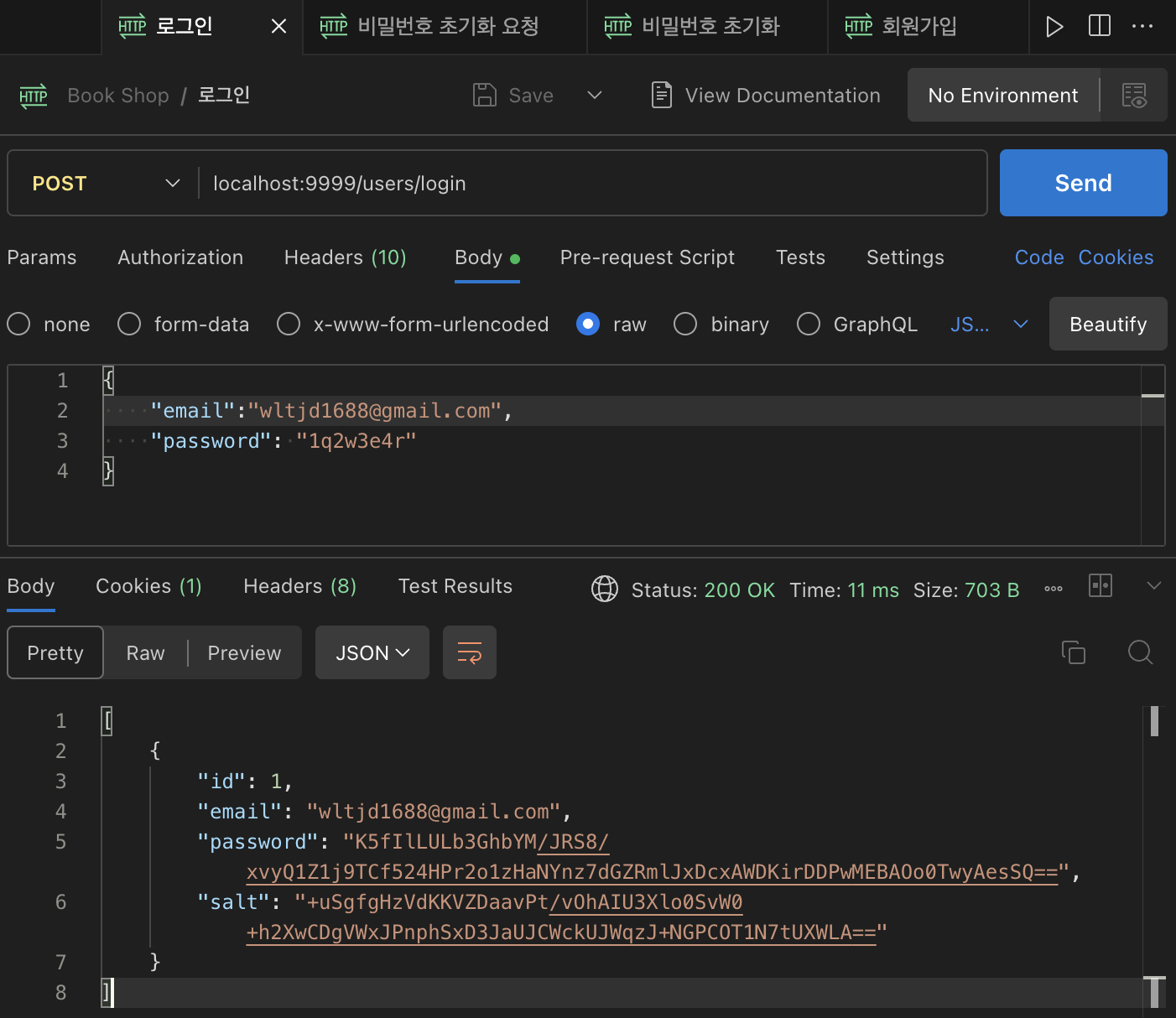The height and width of the screenshot is (1018, 1176).
Task: Open the response more options dots
Action: tap(1054, 589)
